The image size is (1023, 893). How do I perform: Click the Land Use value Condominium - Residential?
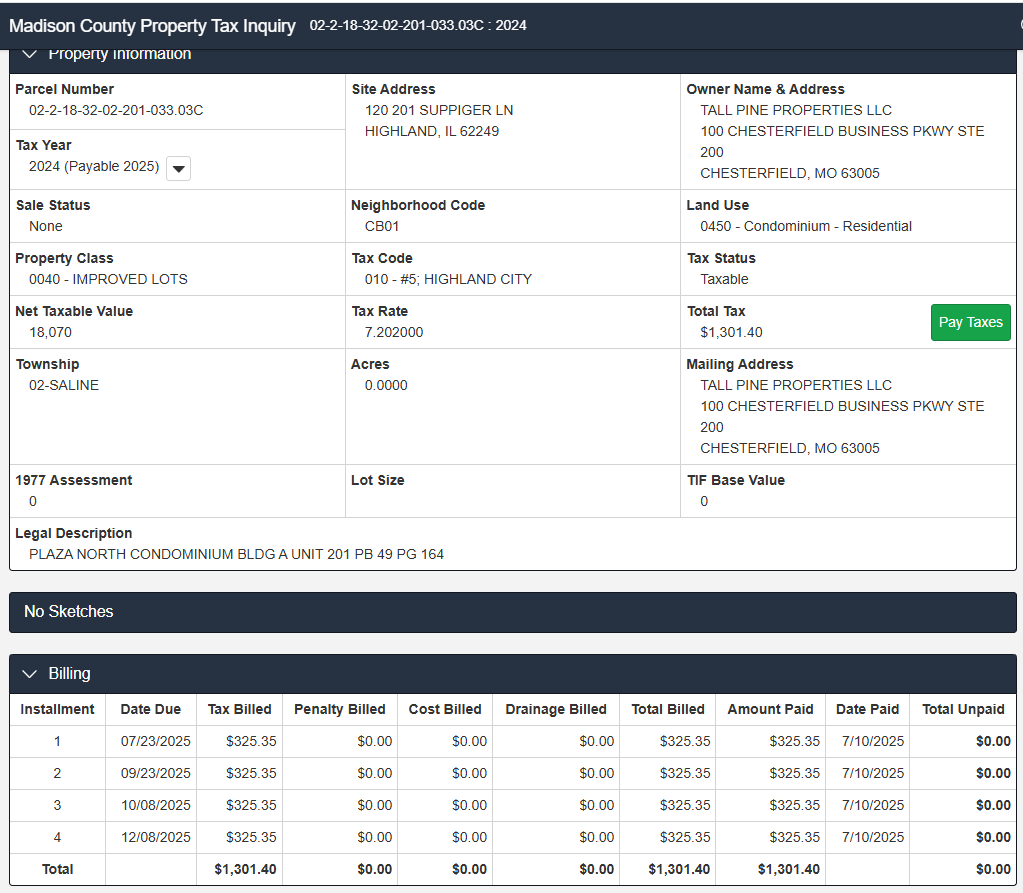coord(806,226)
